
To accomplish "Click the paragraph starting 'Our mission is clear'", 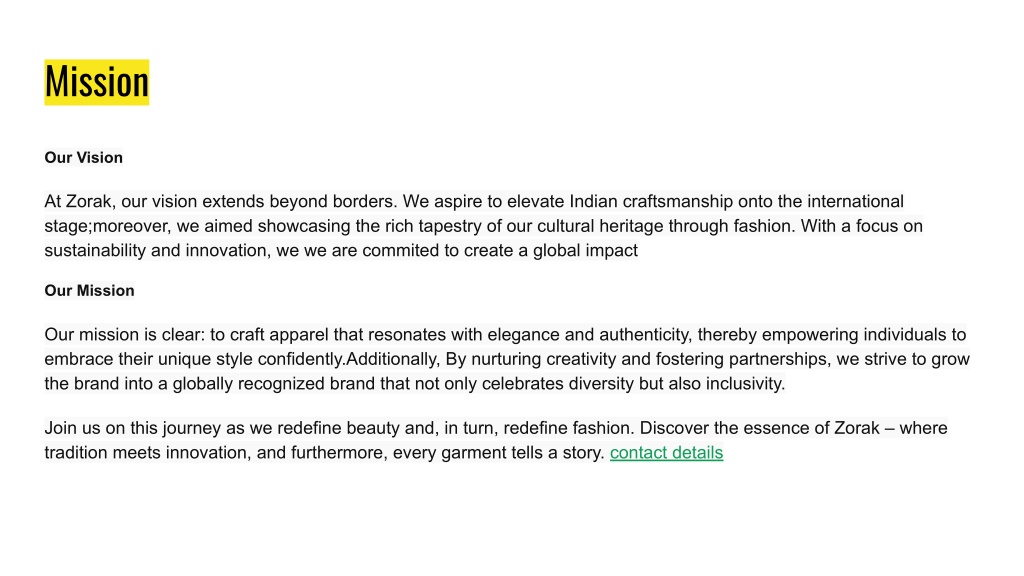I will (507, 359).
